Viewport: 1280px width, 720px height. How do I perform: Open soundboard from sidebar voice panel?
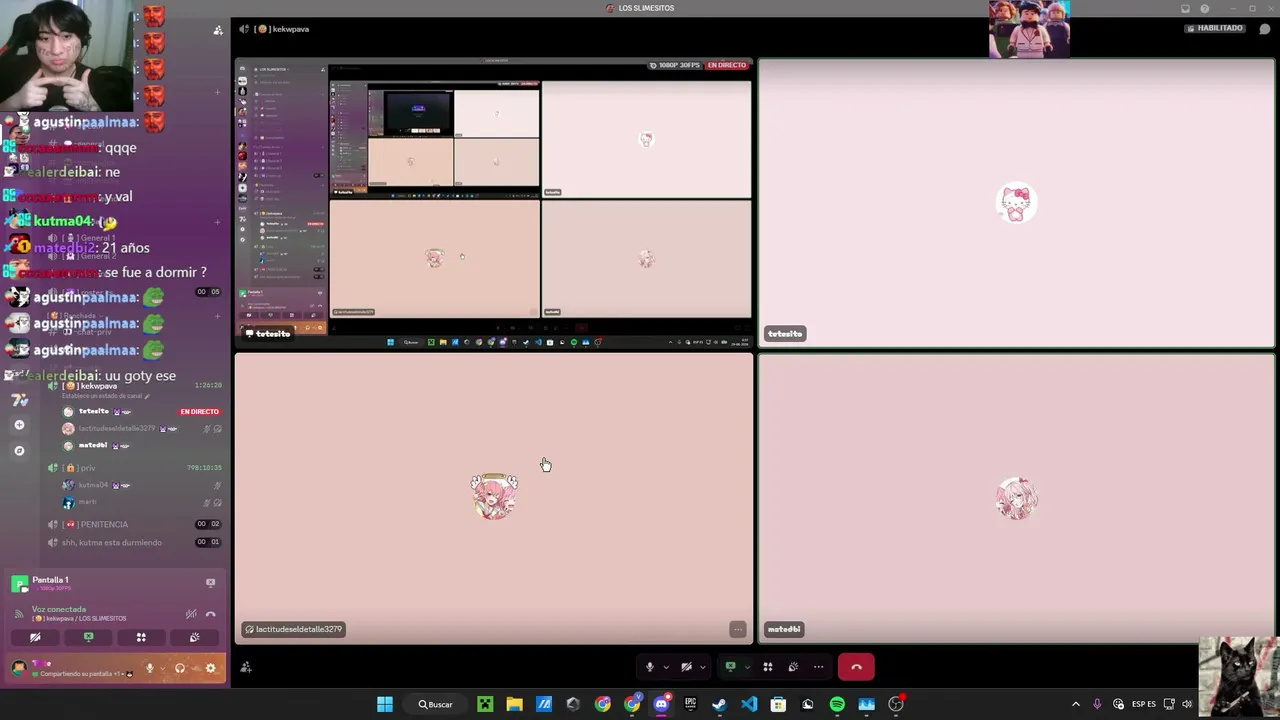[x=194, y=637]
